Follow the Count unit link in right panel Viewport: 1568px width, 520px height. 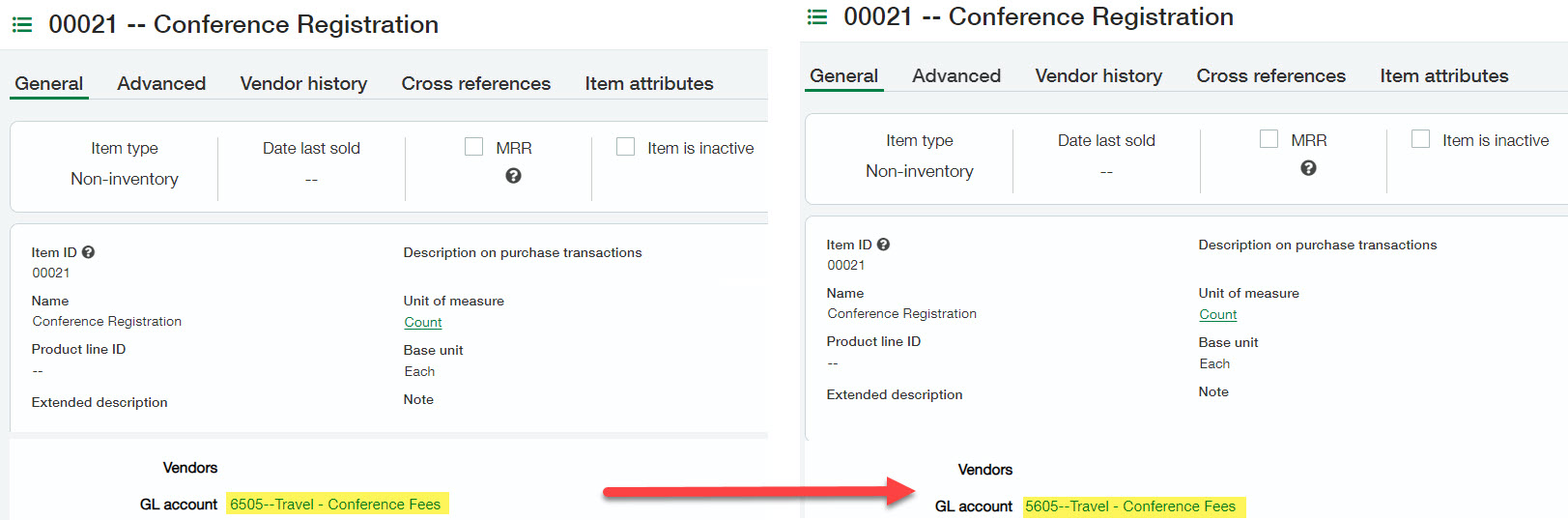click(1217, 315)
